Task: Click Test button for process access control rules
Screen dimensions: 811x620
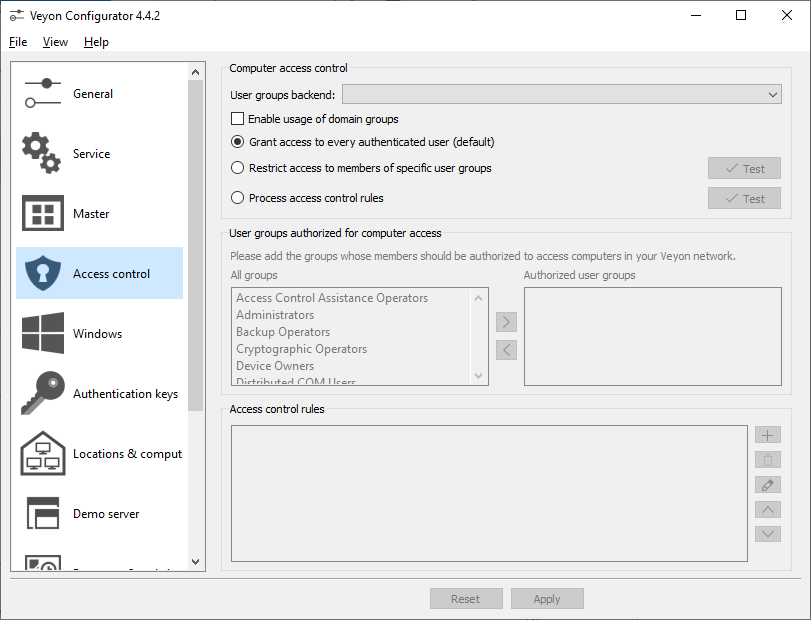Action: click(744, 199)
